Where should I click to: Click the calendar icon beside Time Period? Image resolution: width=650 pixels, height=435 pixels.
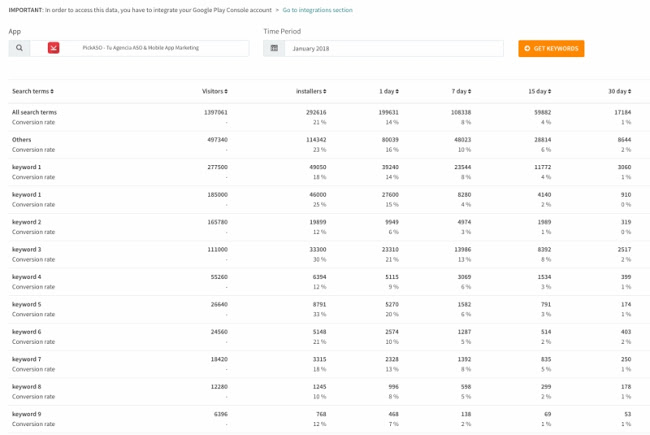(274, 48)
